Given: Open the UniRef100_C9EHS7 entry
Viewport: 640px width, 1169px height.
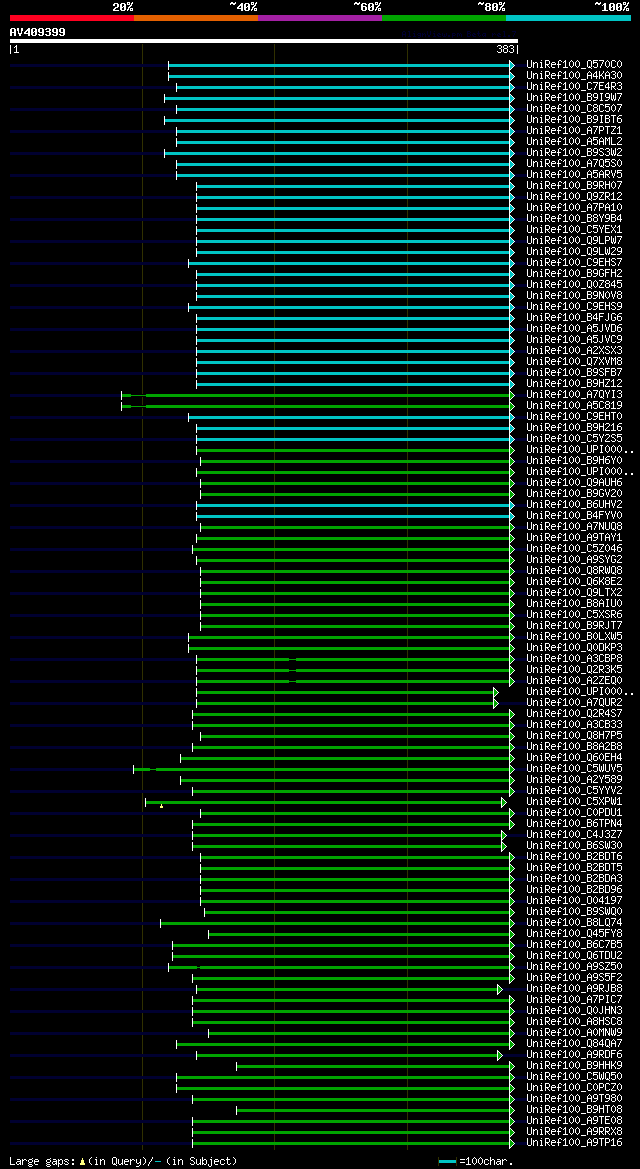Looking at the screenshot, I should [x=574, y=262].
